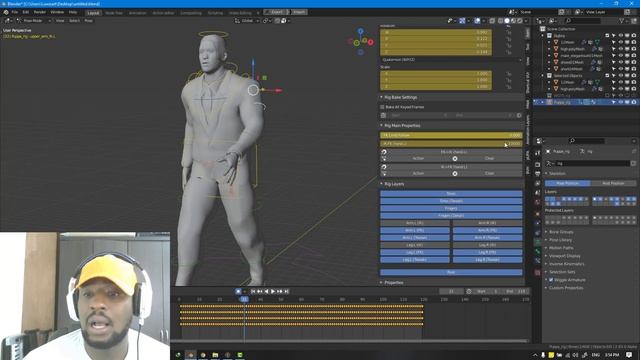The width and height of the screenshot is (640, 360).
Task: Play the animation forward
Action: click(273, 291)
